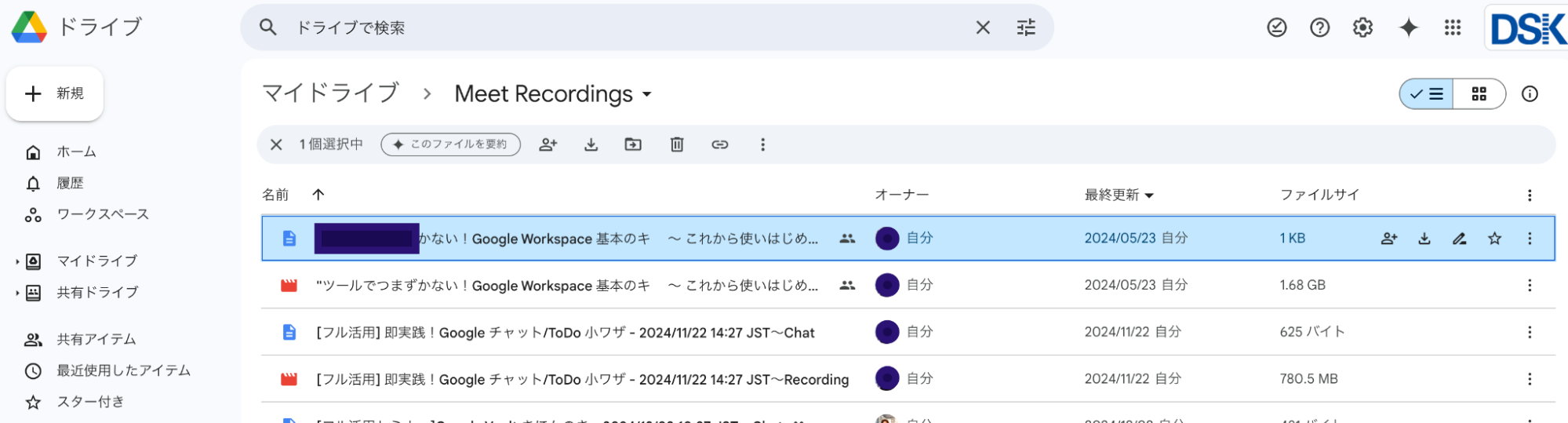Open ワークスペース in the sidebar
The image size is (1568, 423).
[103, 214]
